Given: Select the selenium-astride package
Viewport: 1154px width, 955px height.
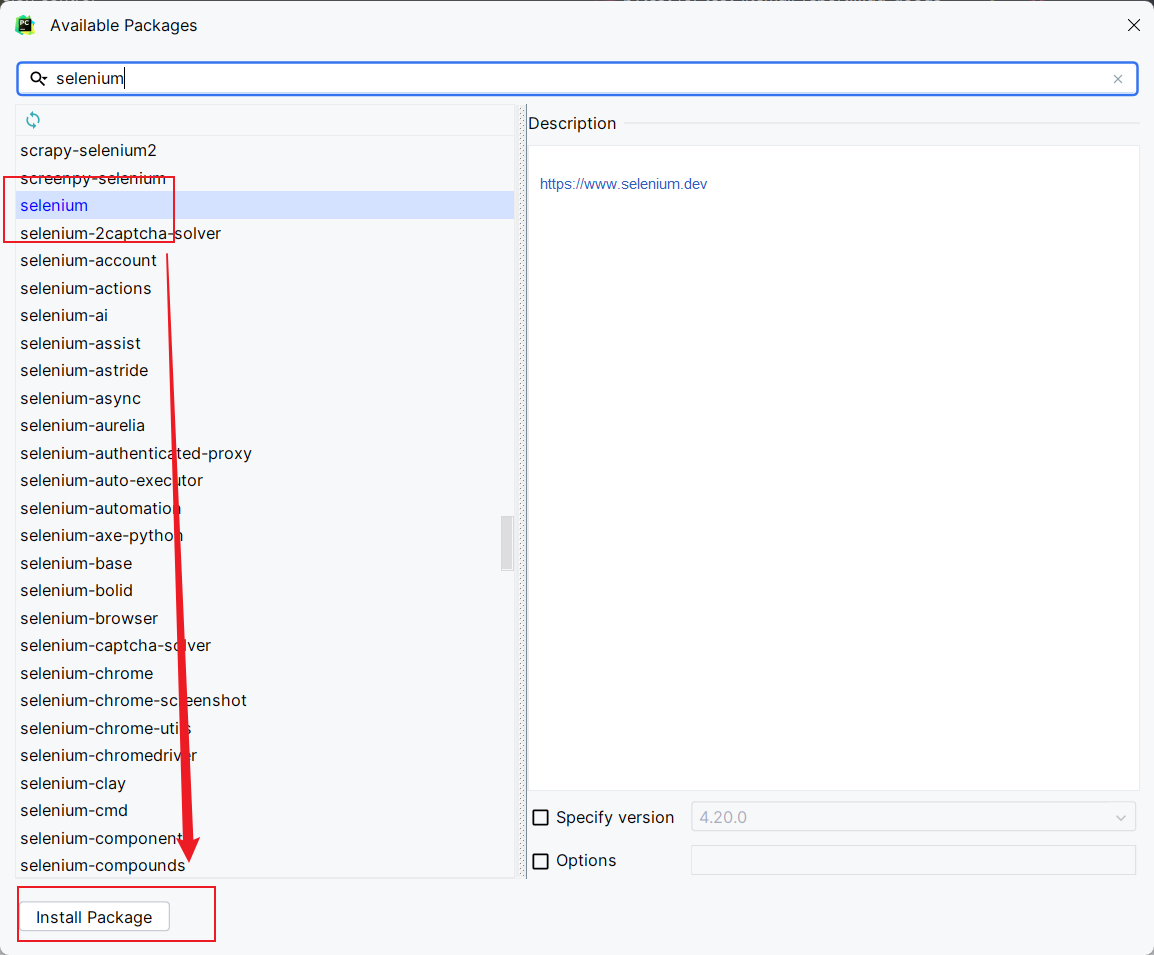Looking at the screenshot, I should [265, 371].
